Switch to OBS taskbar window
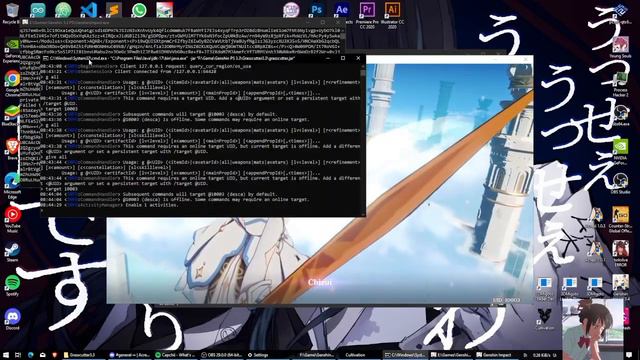Screen dimensions: 640x360 222,355
